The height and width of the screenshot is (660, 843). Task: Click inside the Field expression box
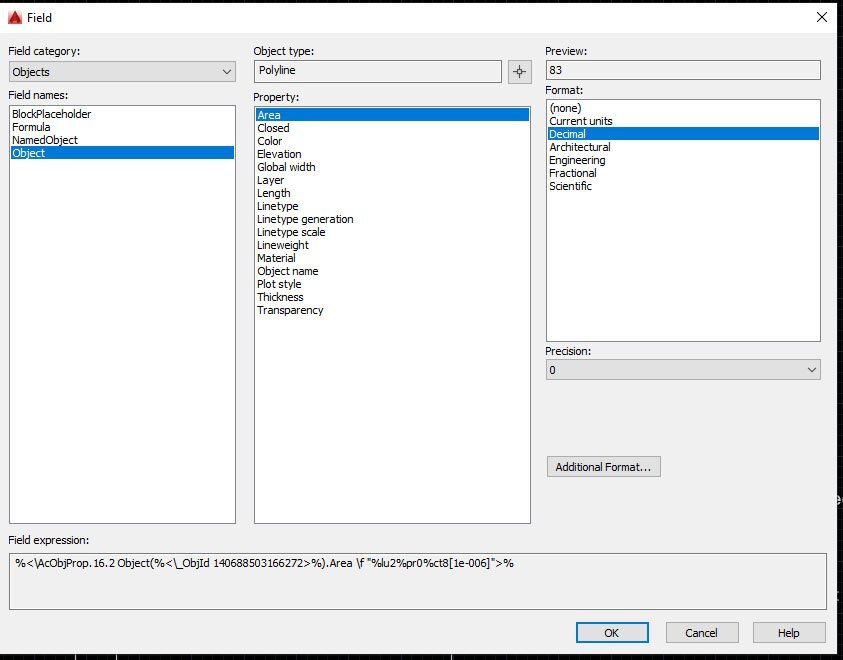click(418, 582)
